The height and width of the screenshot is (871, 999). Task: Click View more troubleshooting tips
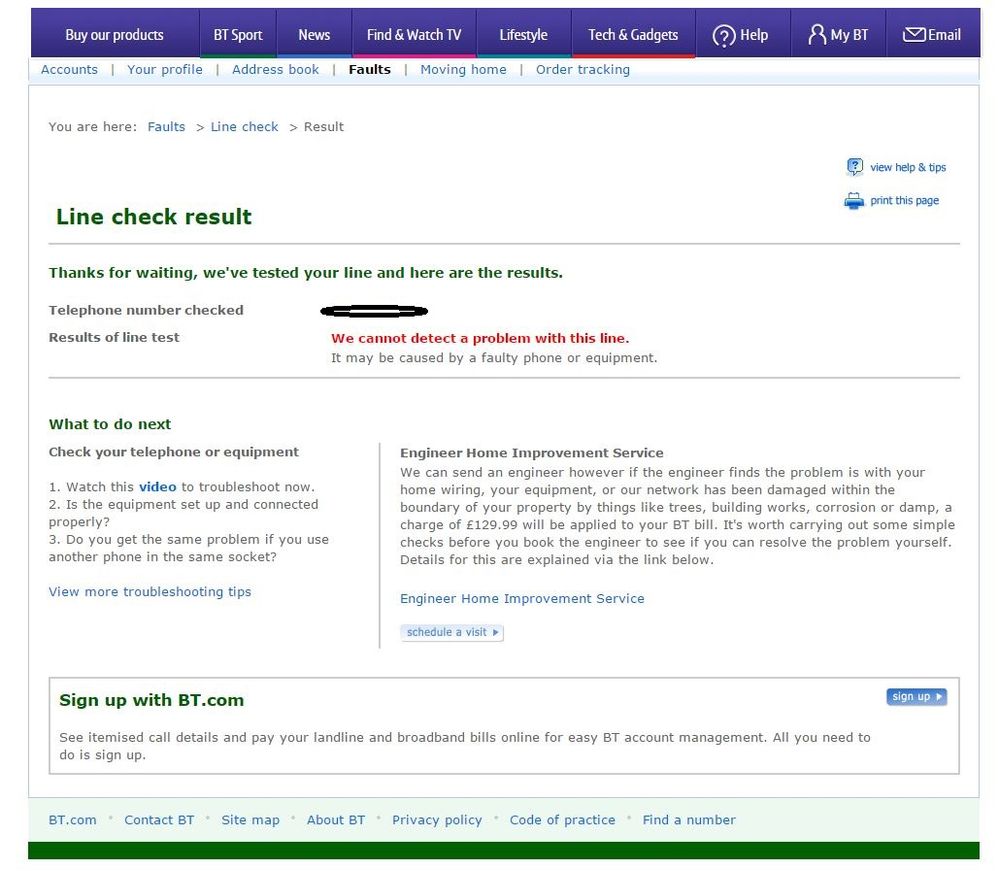tap(150, 592)
